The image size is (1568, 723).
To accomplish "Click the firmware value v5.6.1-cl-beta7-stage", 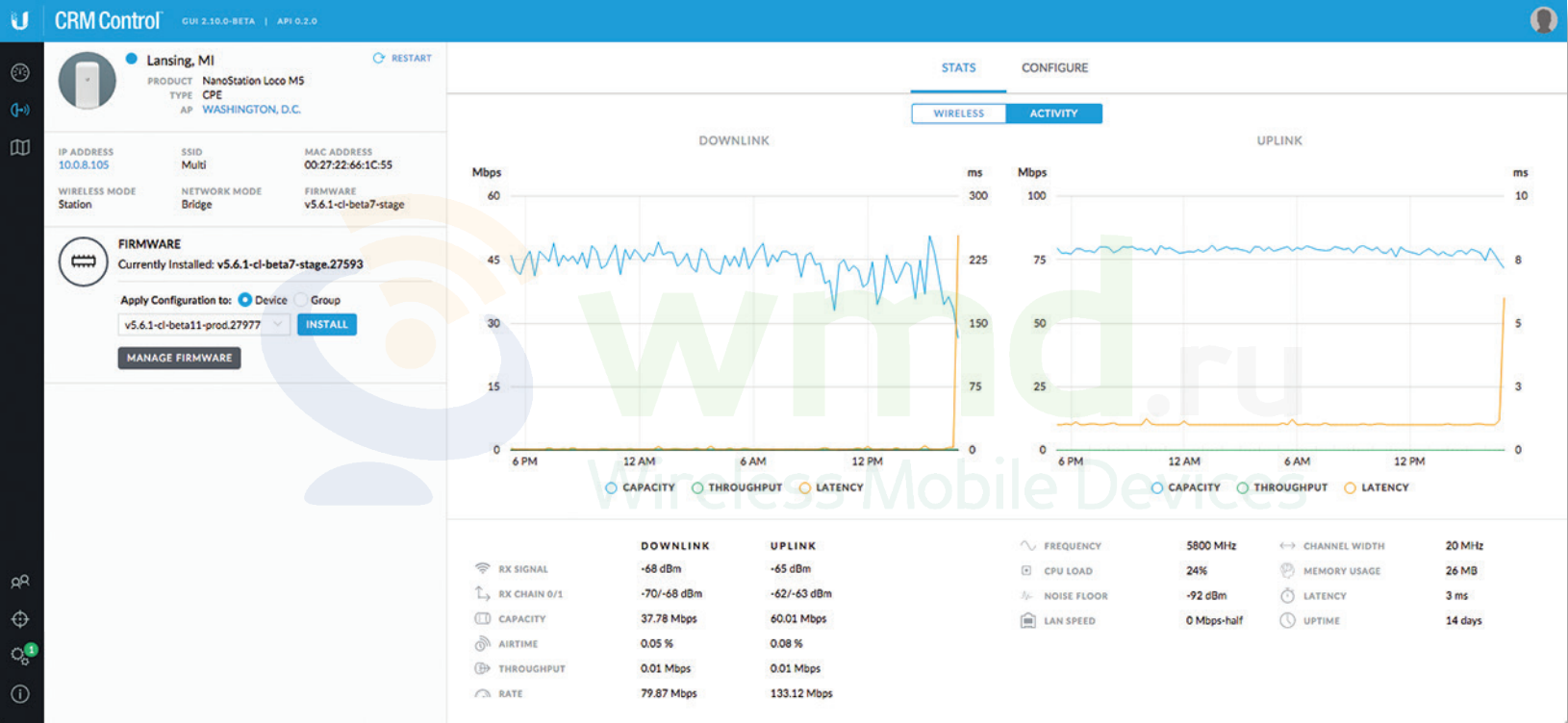I will (354, 205).
